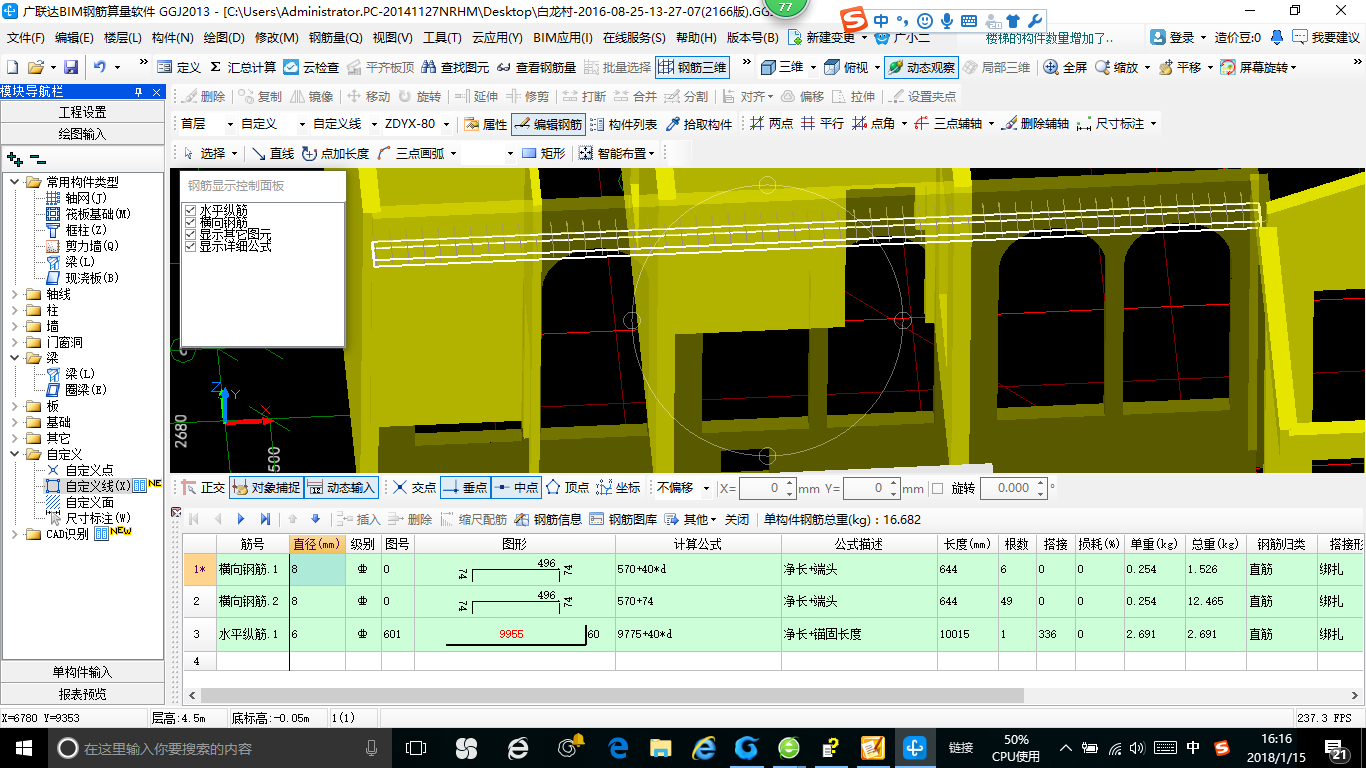Open the 帮助(H) menu
This screenshot has width=1366, height=768.
coord(697,38)
